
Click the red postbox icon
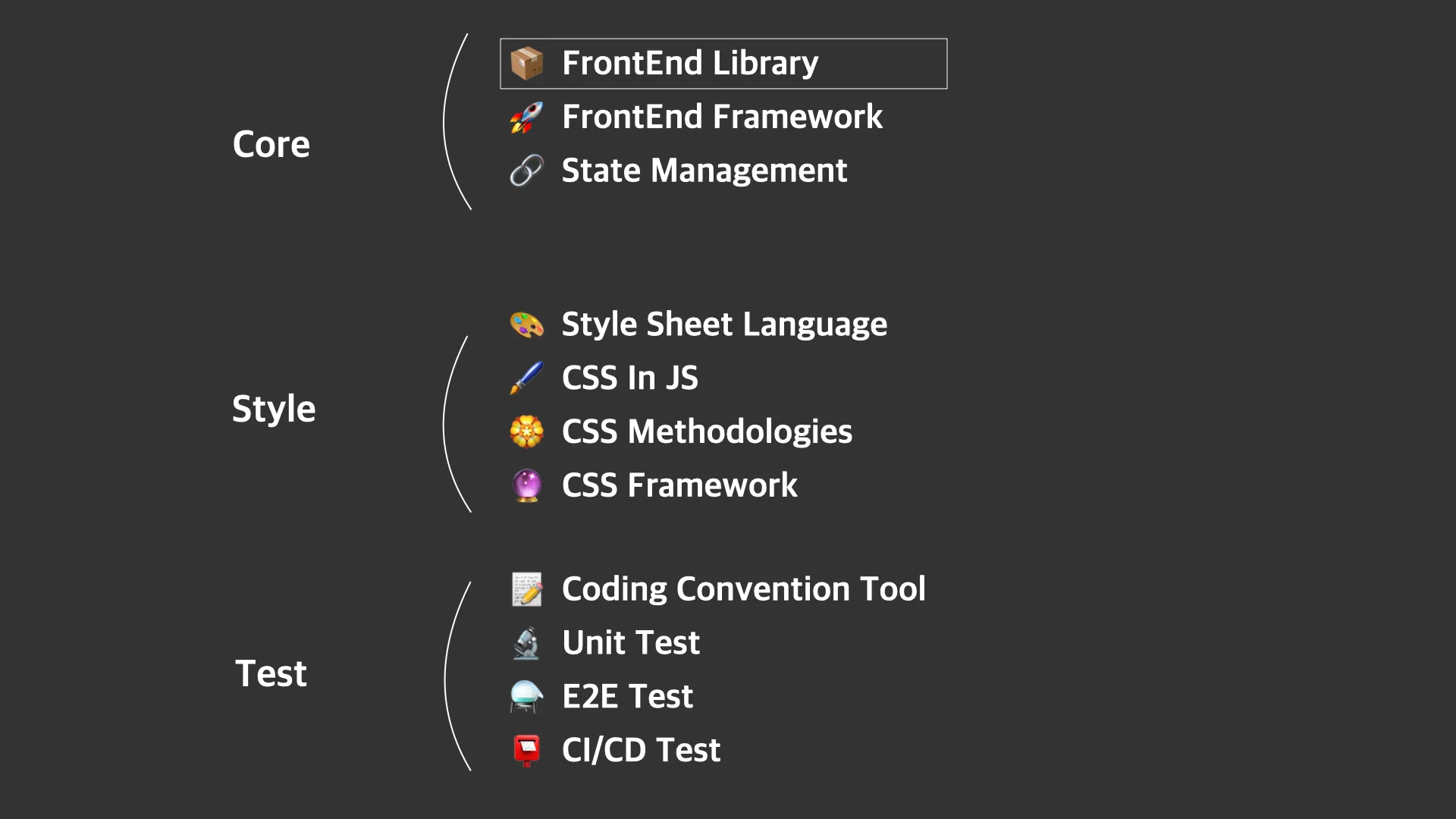[x=526, y=750]
